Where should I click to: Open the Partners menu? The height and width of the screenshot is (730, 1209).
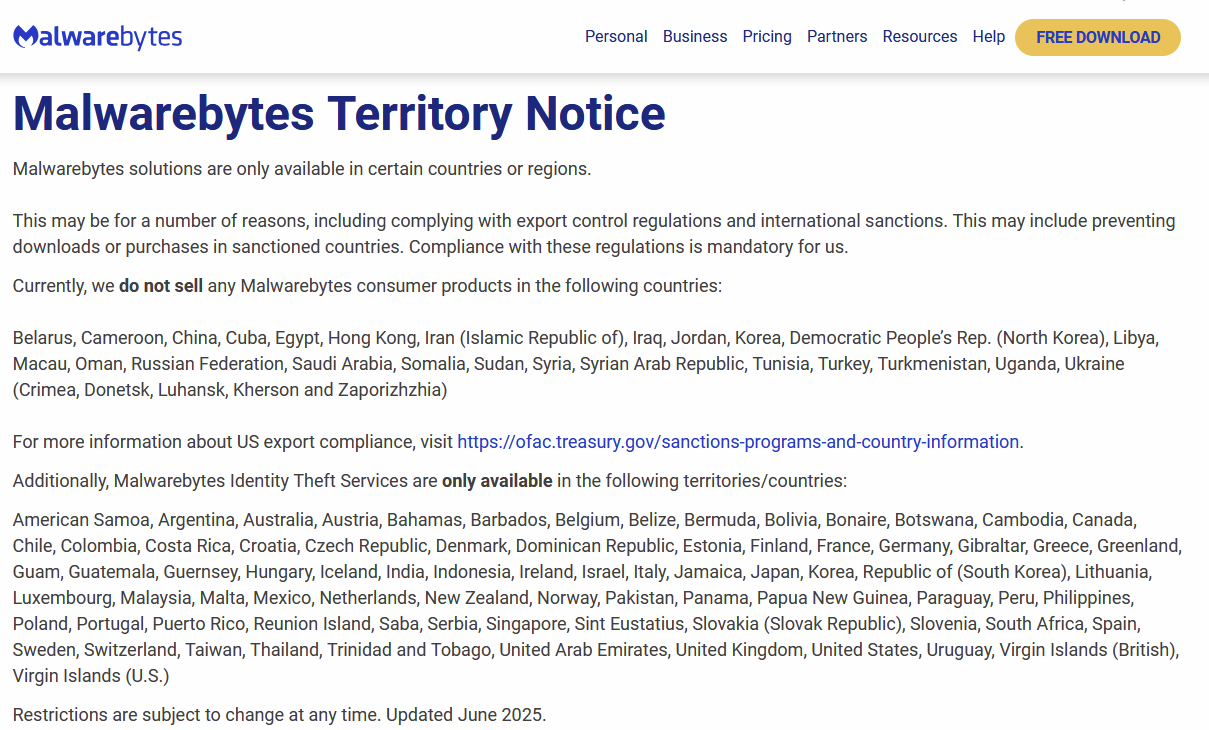click(837, 37)
